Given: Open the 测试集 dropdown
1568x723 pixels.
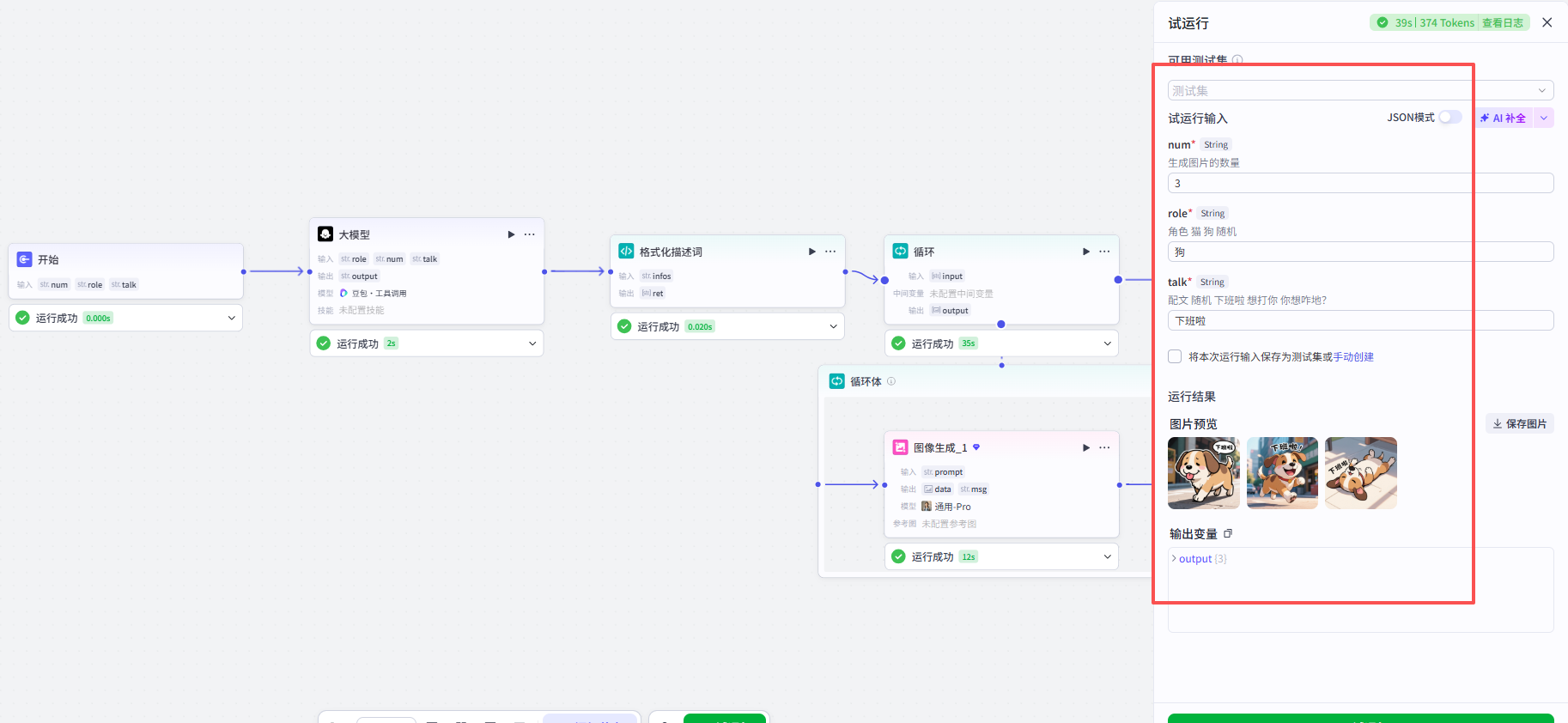Looking at the screenshot, I should pos(1360,90).
